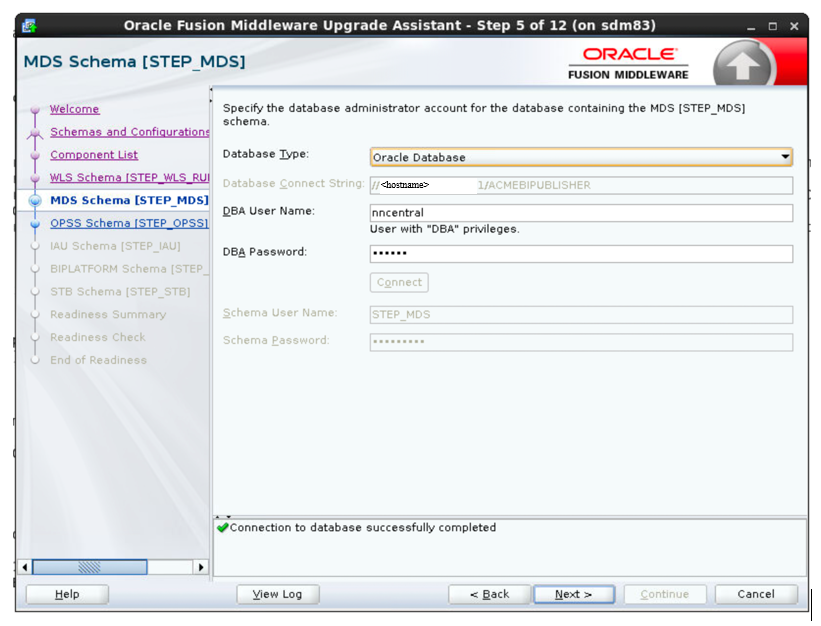Maximize the Upgrade Assistant window
821x626 pixels.
click(773, 26)
